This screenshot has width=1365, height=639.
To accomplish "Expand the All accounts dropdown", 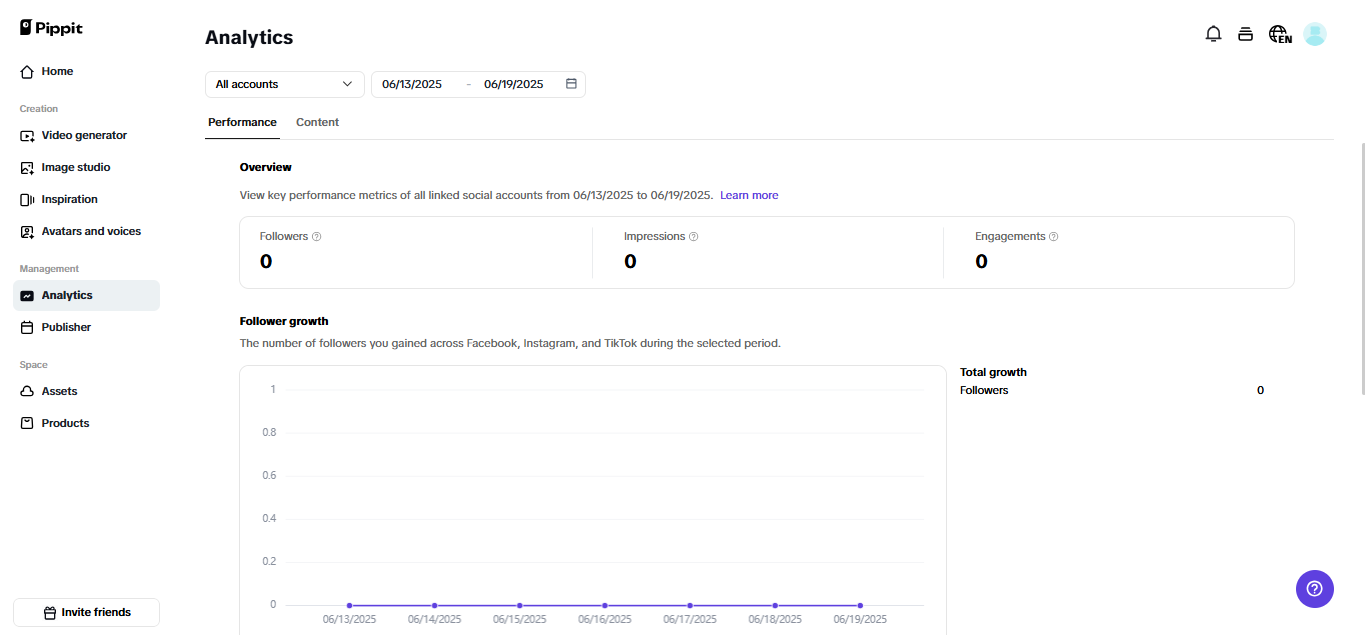I will [284, 84].
